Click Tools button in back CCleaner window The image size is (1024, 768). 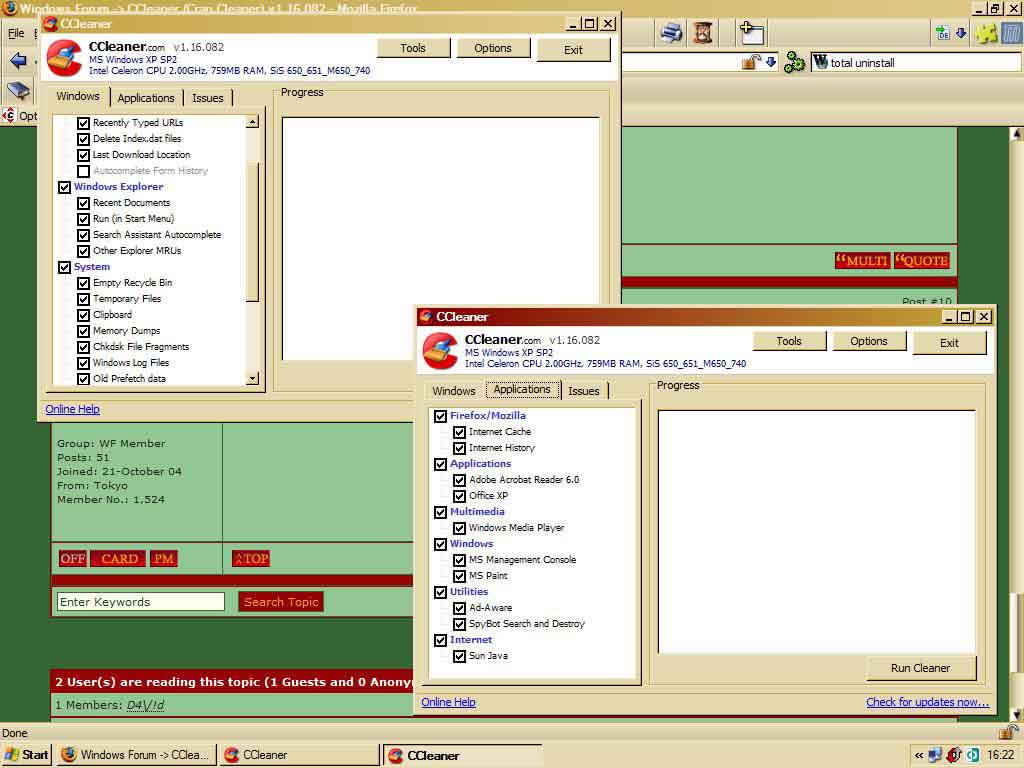[413, 48]
